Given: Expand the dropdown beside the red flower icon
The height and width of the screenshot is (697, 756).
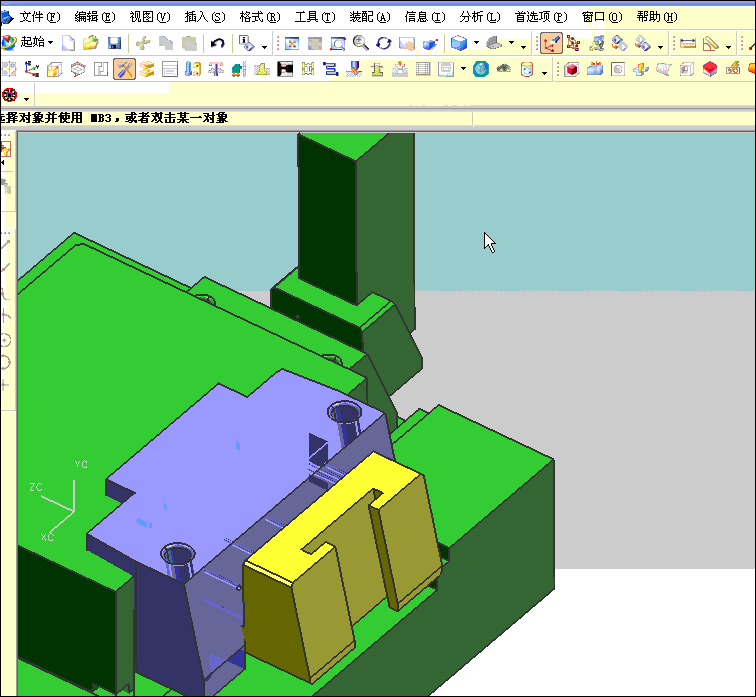Looking at the screenshot, I should click(27, 99).
